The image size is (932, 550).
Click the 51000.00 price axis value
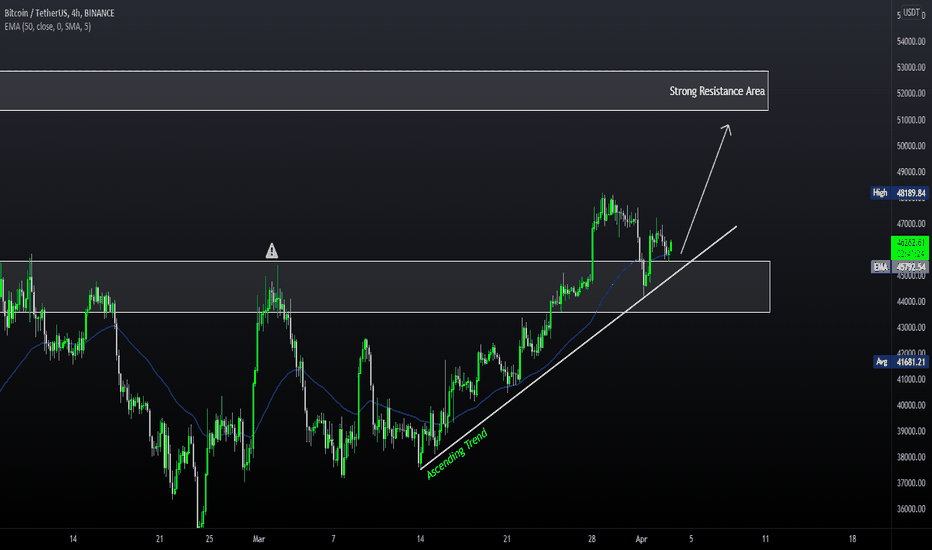point(911,120)
